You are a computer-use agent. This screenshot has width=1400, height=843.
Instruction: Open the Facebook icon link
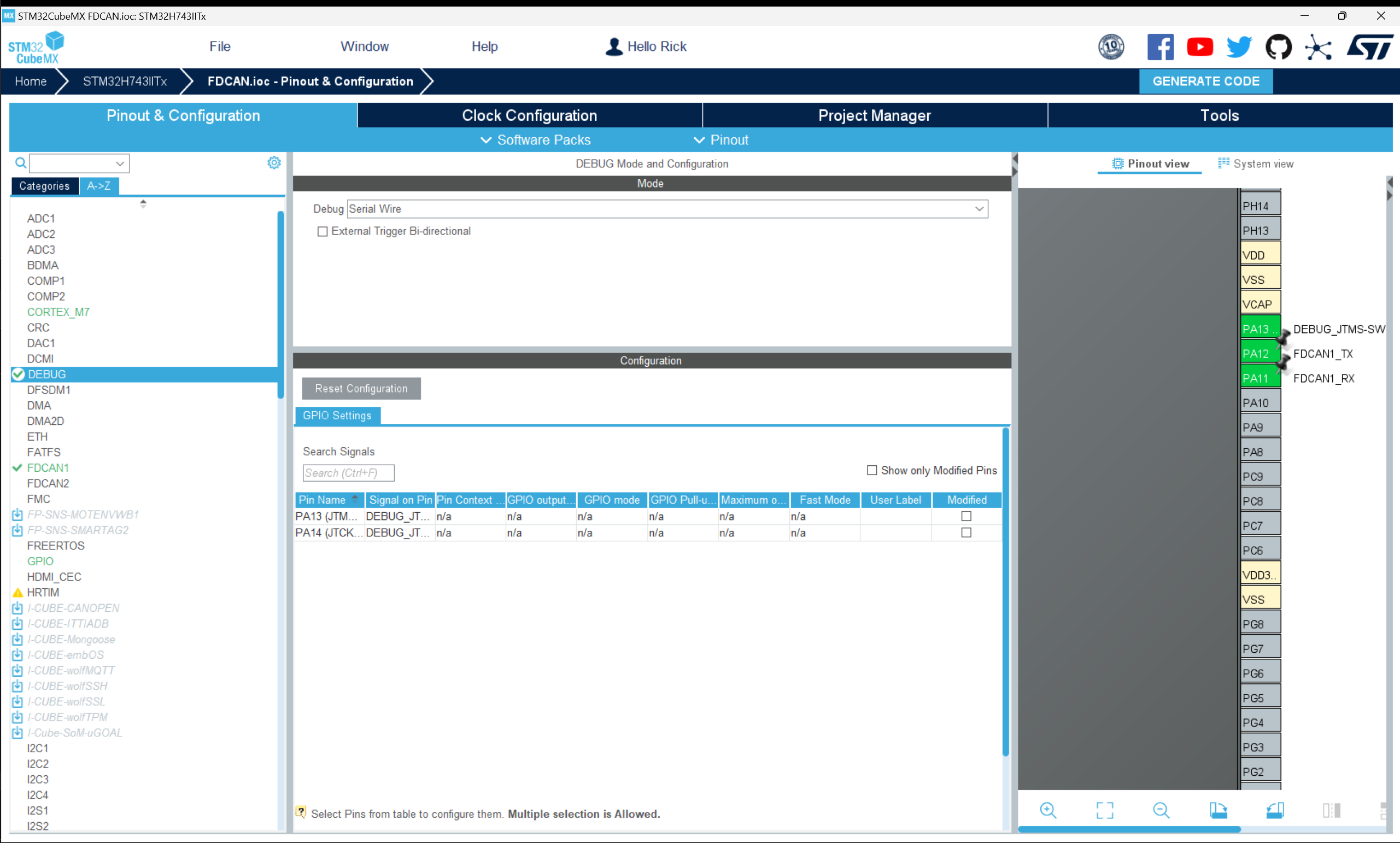click(1160, 46)
